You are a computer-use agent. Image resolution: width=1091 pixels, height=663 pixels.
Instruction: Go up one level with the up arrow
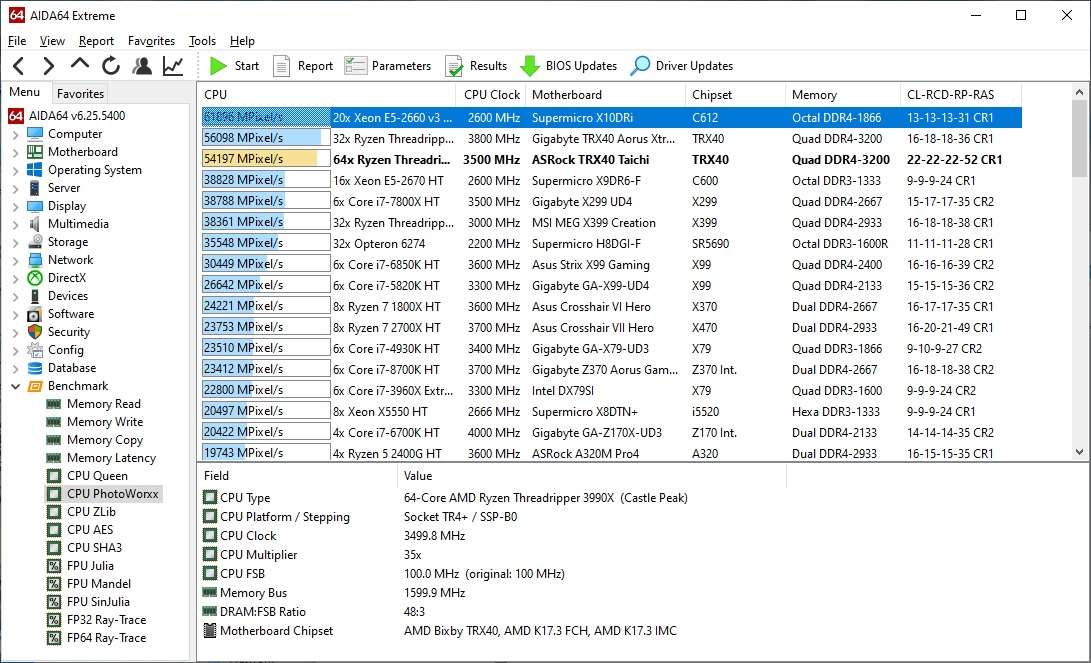coord(80,65)
